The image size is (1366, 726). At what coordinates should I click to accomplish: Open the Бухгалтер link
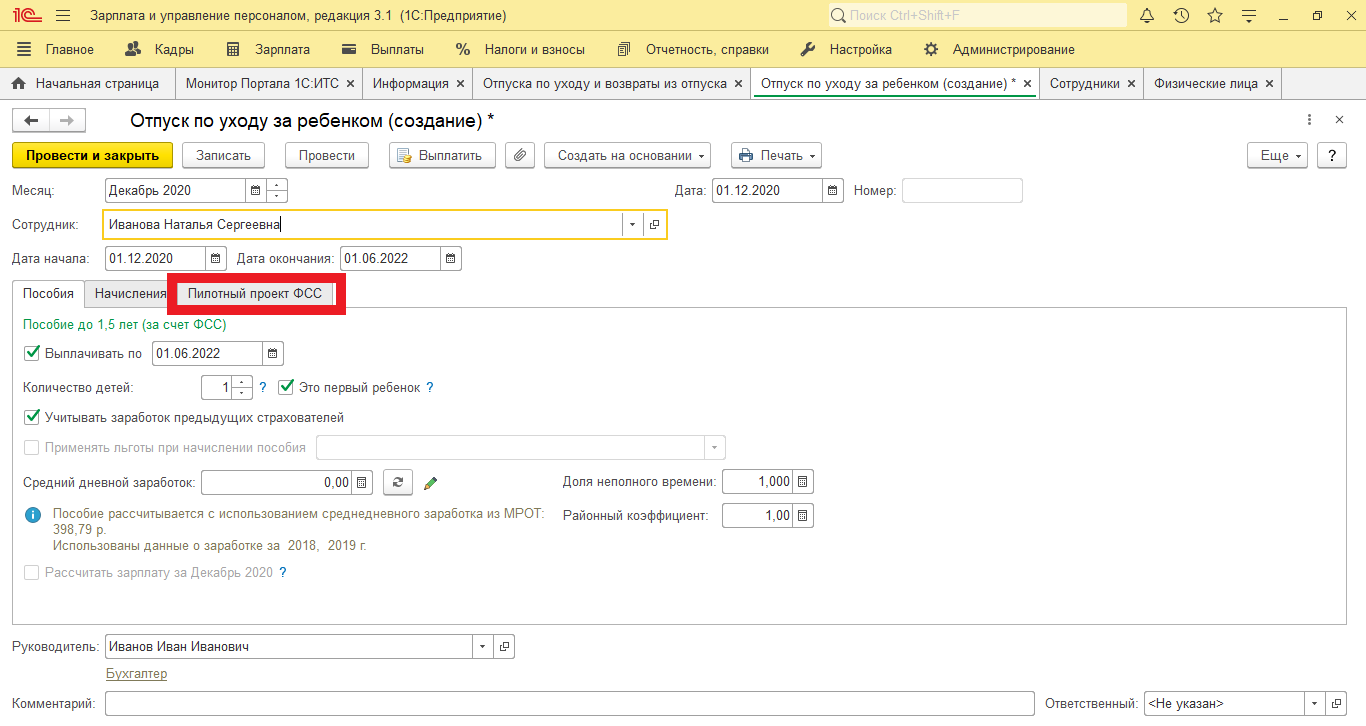136,674
